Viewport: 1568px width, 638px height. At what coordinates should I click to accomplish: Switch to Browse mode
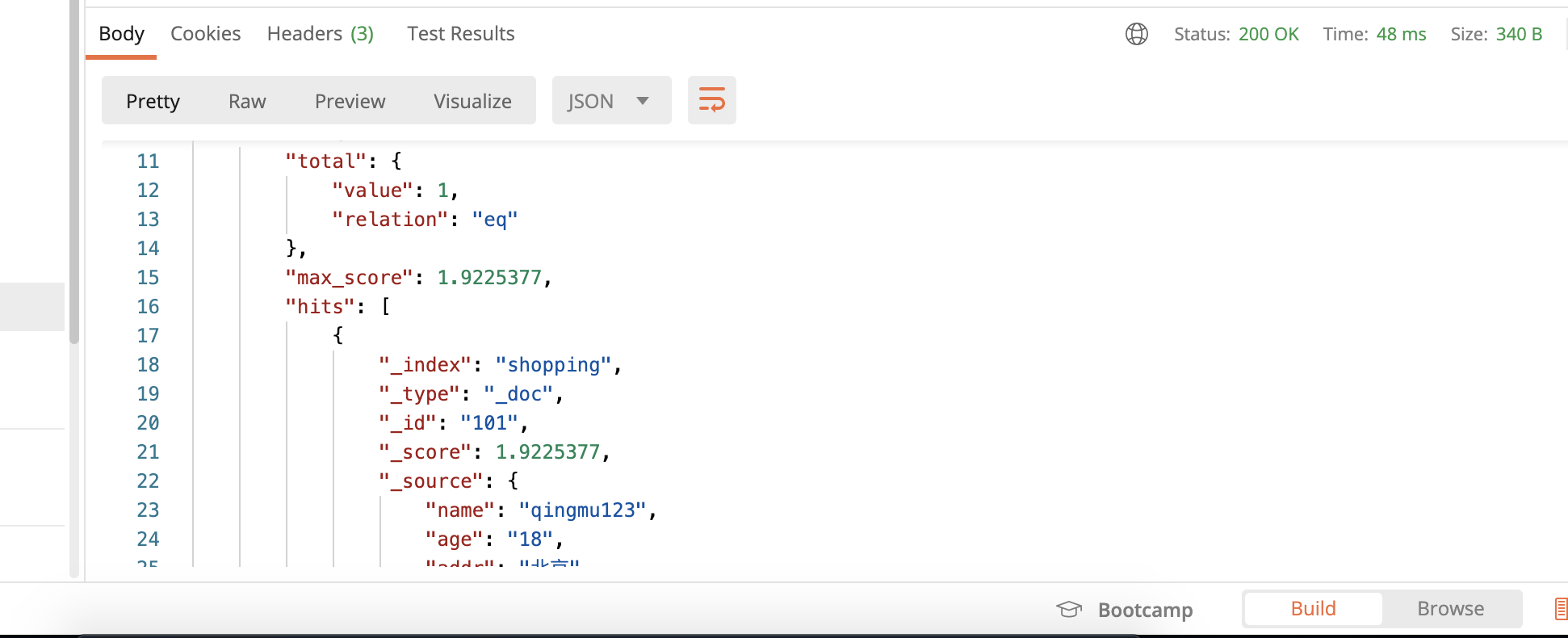click(x=1450, y=609)
